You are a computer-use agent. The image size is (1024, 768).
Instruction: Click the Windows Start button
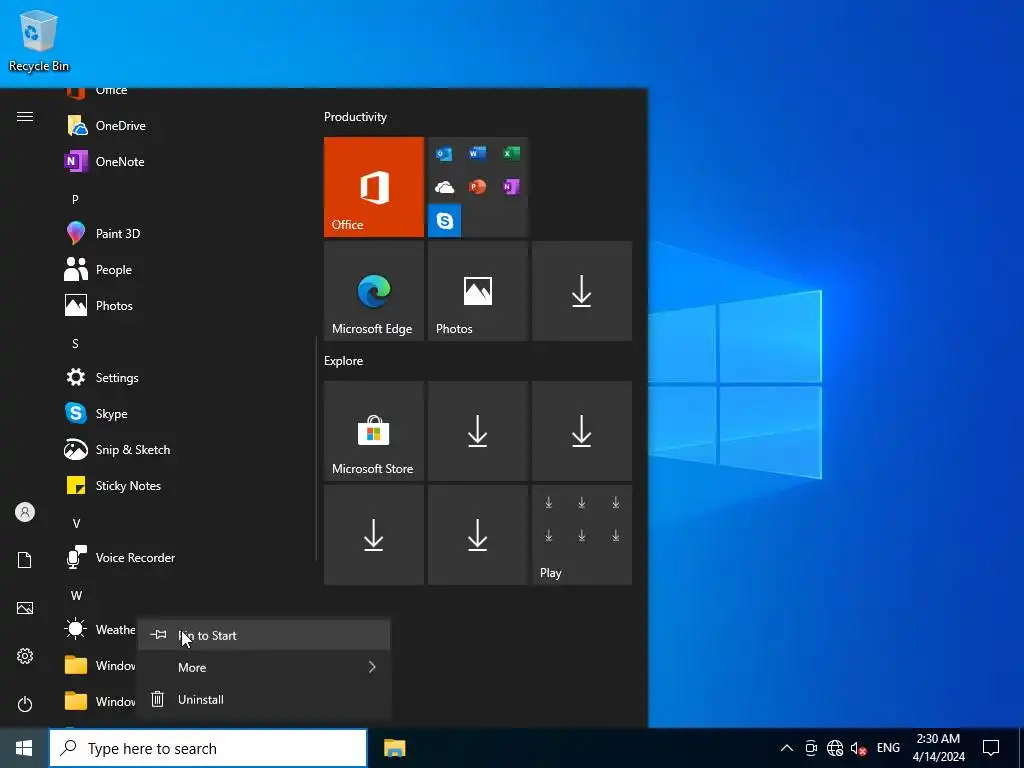[x=24, y=748]
